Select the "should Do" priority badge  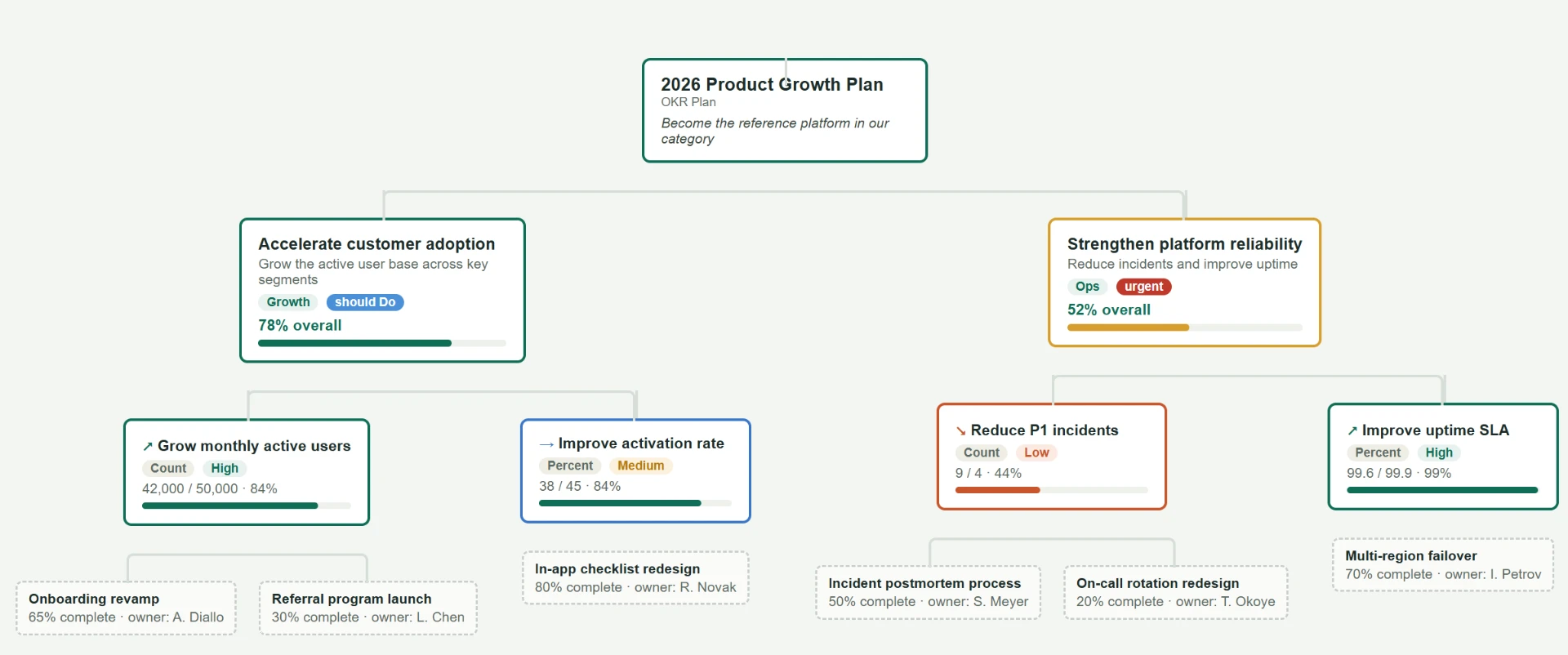coord(365,302)
